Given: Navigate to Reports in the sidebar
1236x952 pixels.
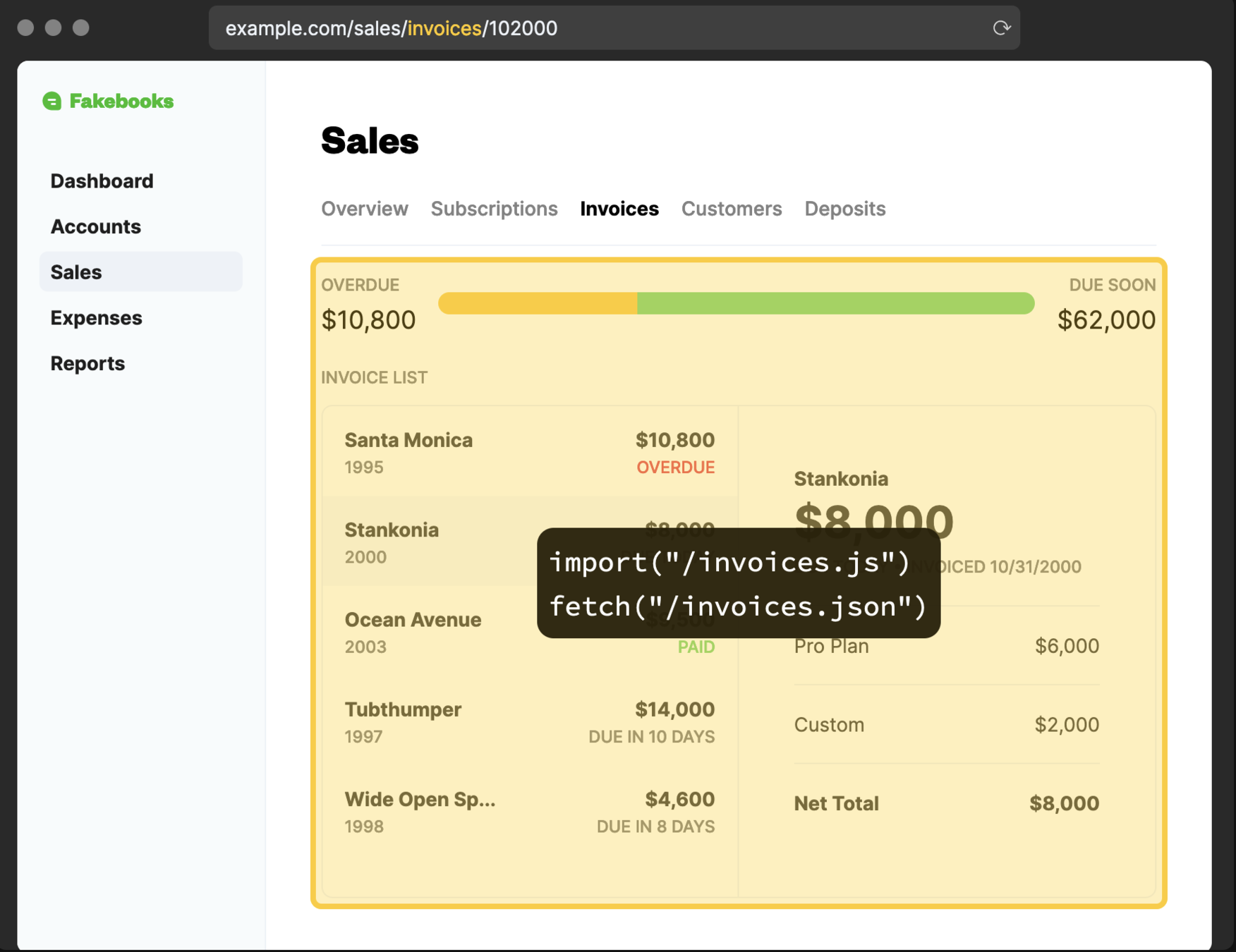Looking at the screenshot, I should click(x=87, y=363).
